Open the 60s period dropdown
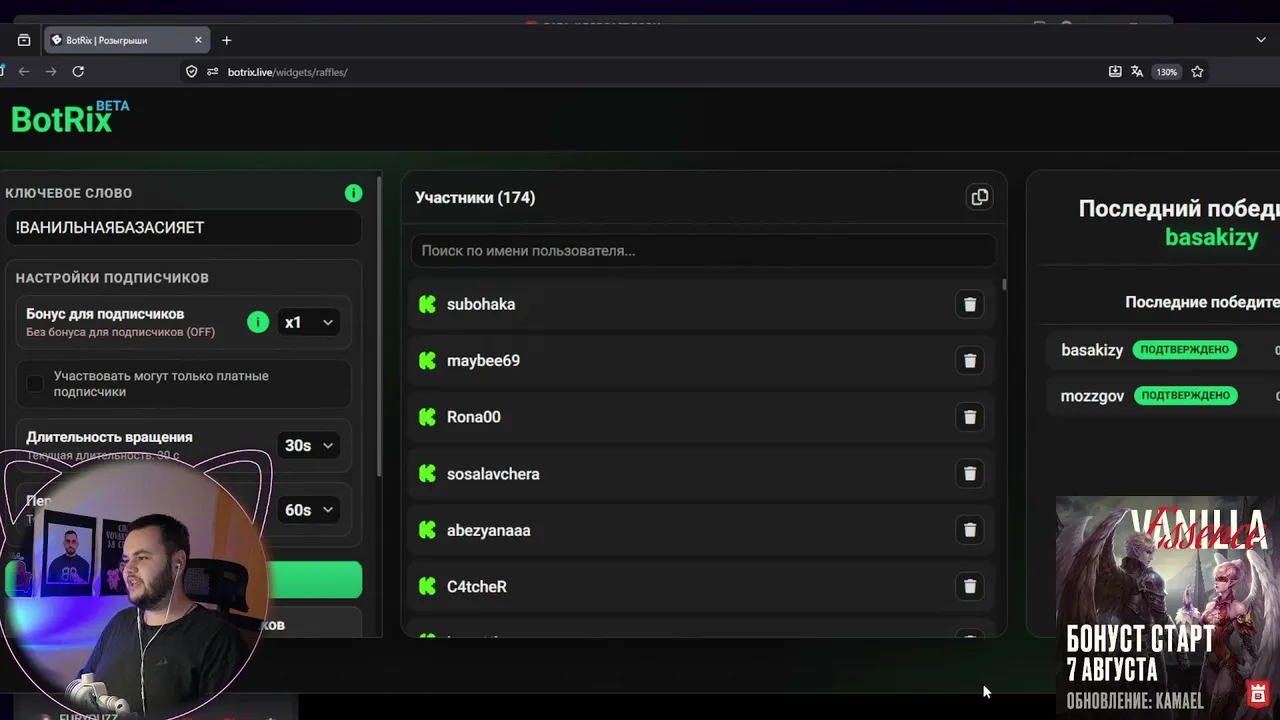The height and width of the screenshot is (720, 1280). click(308, 510)
